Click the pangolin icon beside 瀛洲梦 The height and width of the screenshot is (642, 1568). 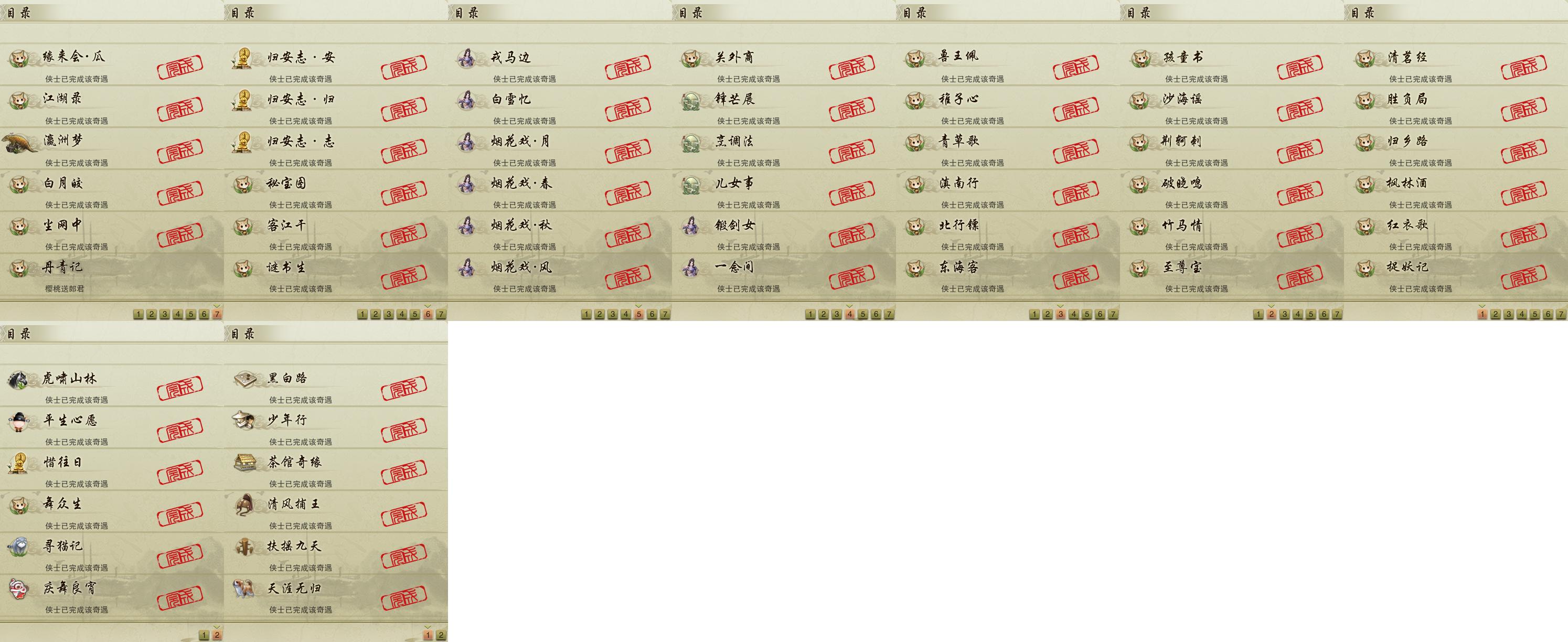pos(19,144)
